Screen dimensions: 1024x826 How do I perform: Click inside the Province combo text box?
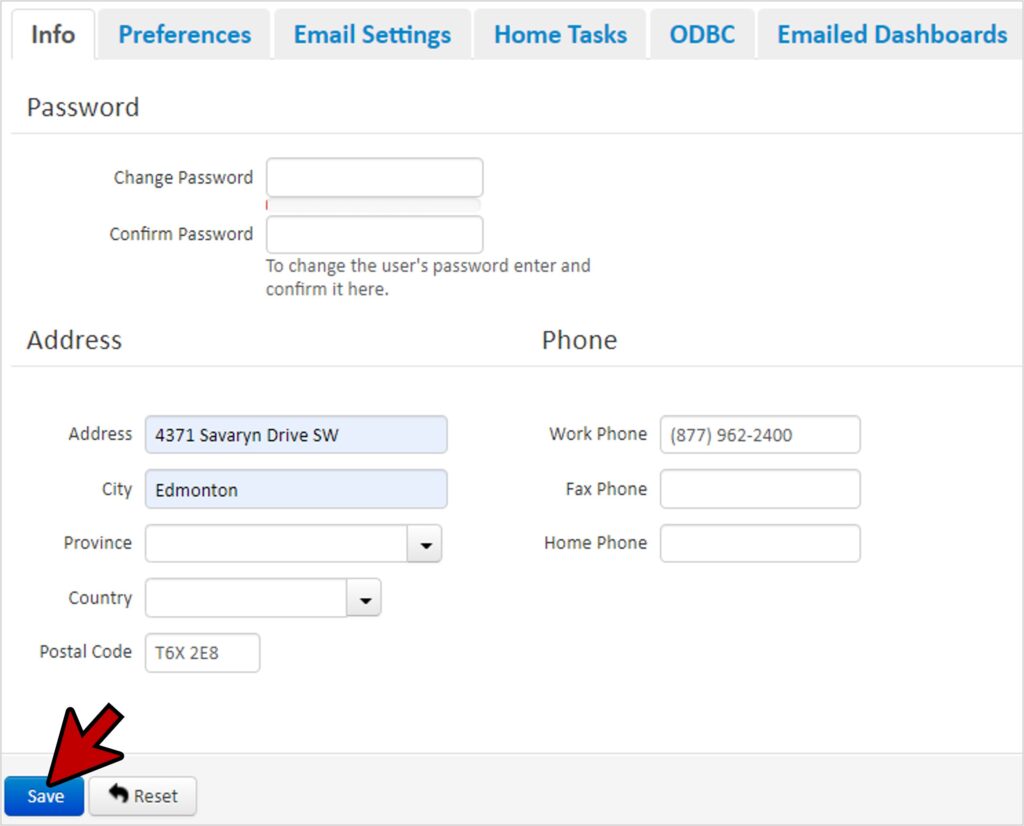click(276, 544)
